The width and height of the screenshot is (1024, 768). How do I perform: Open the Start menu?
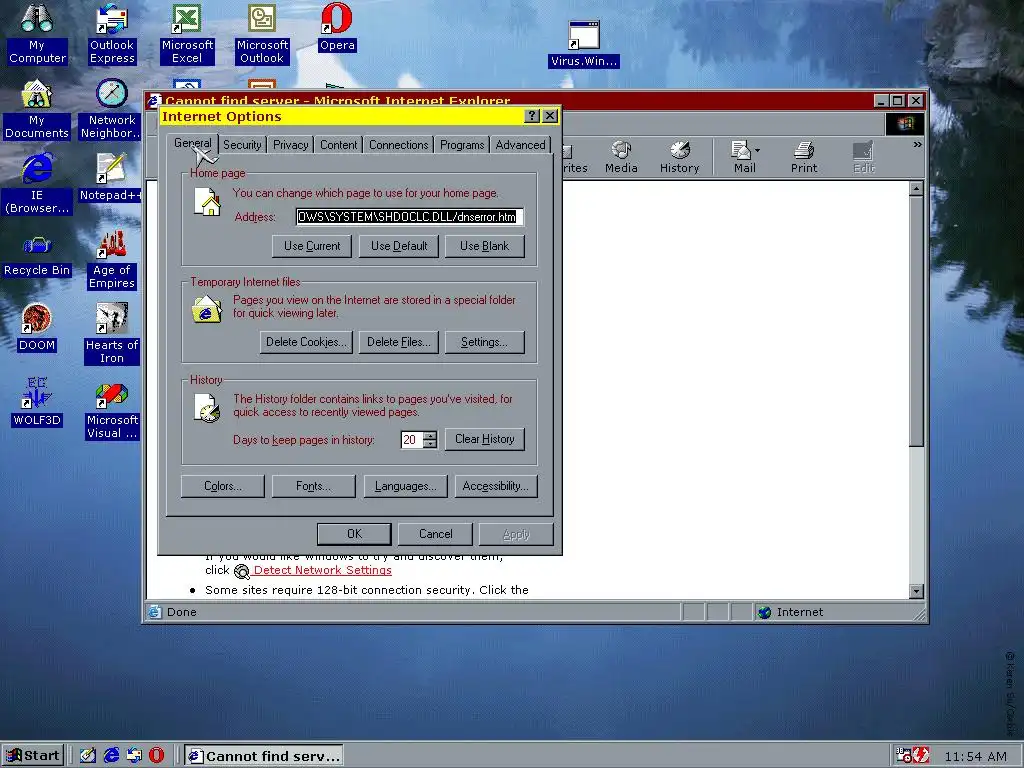click(33, 756)
